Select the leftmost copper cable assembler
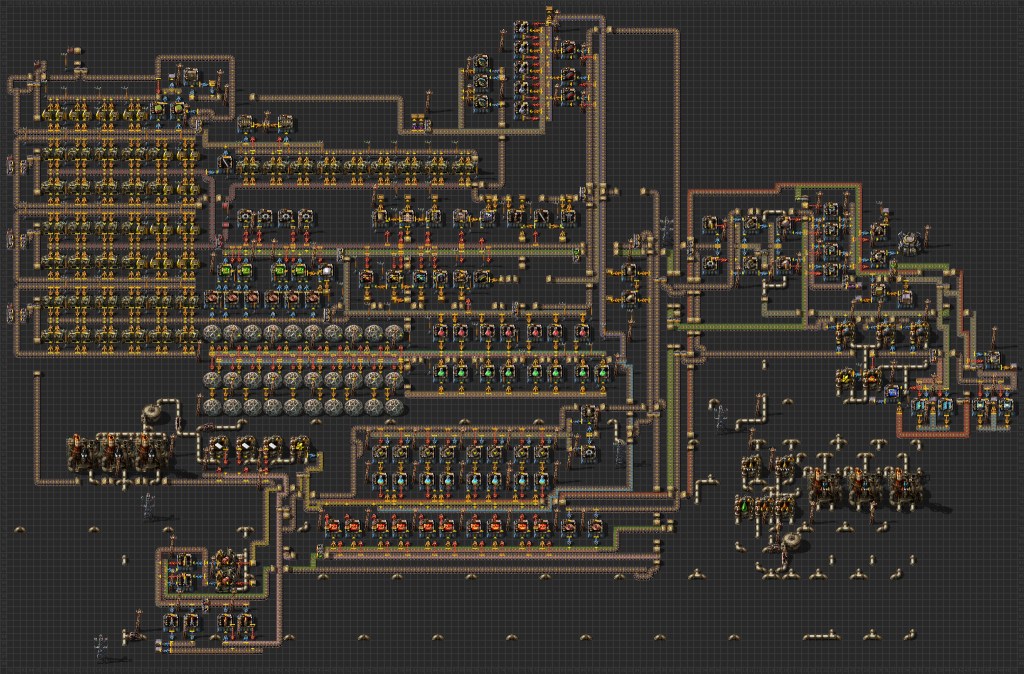 point(211,298)
